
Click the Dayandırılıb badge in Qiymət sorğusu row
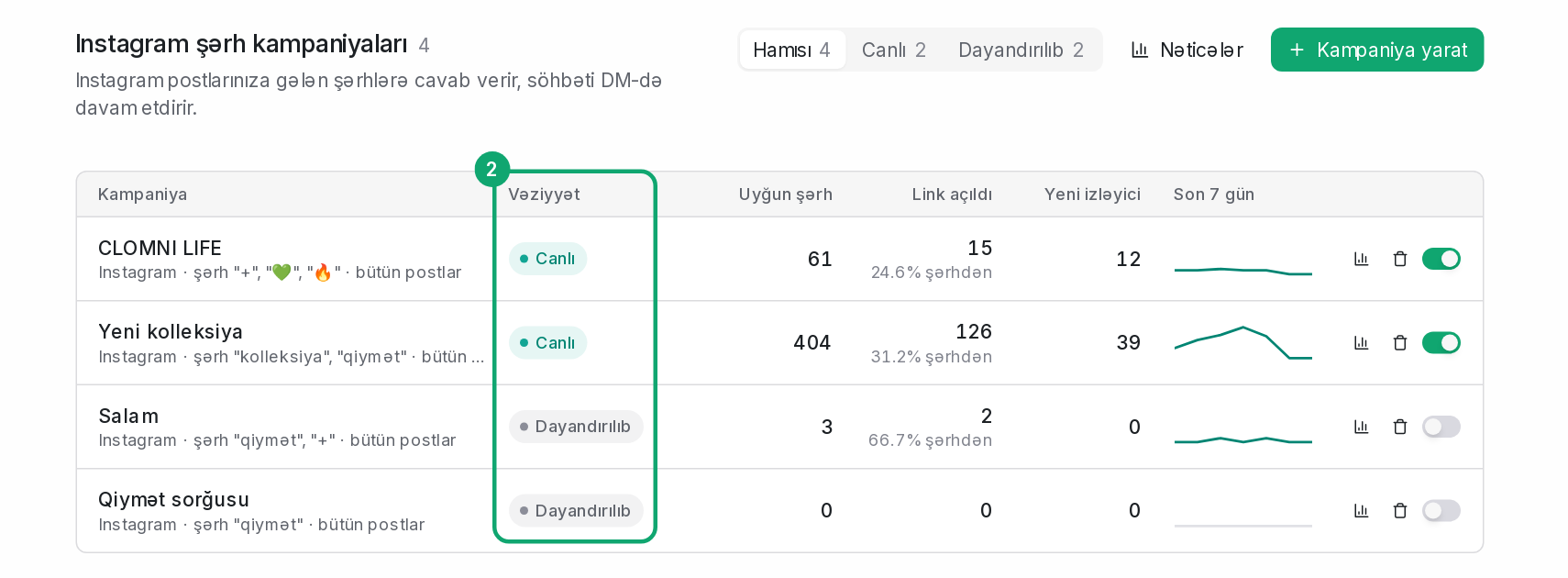(x=576, y=510)
